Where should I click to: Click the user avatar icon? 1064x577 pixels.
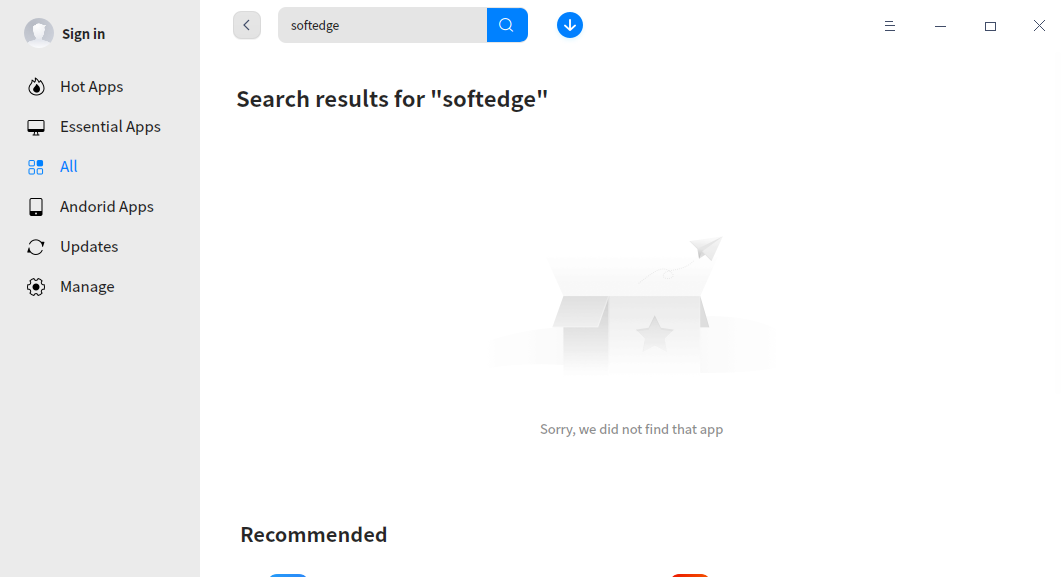click(39, 33)
